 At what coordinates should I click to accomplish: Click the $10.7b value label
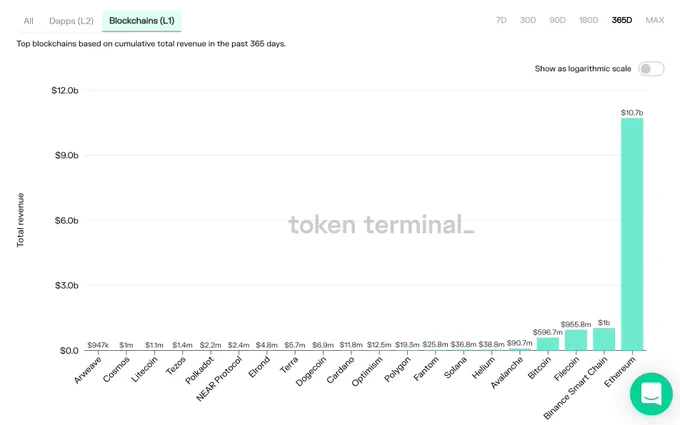click(x=632, y=113)
